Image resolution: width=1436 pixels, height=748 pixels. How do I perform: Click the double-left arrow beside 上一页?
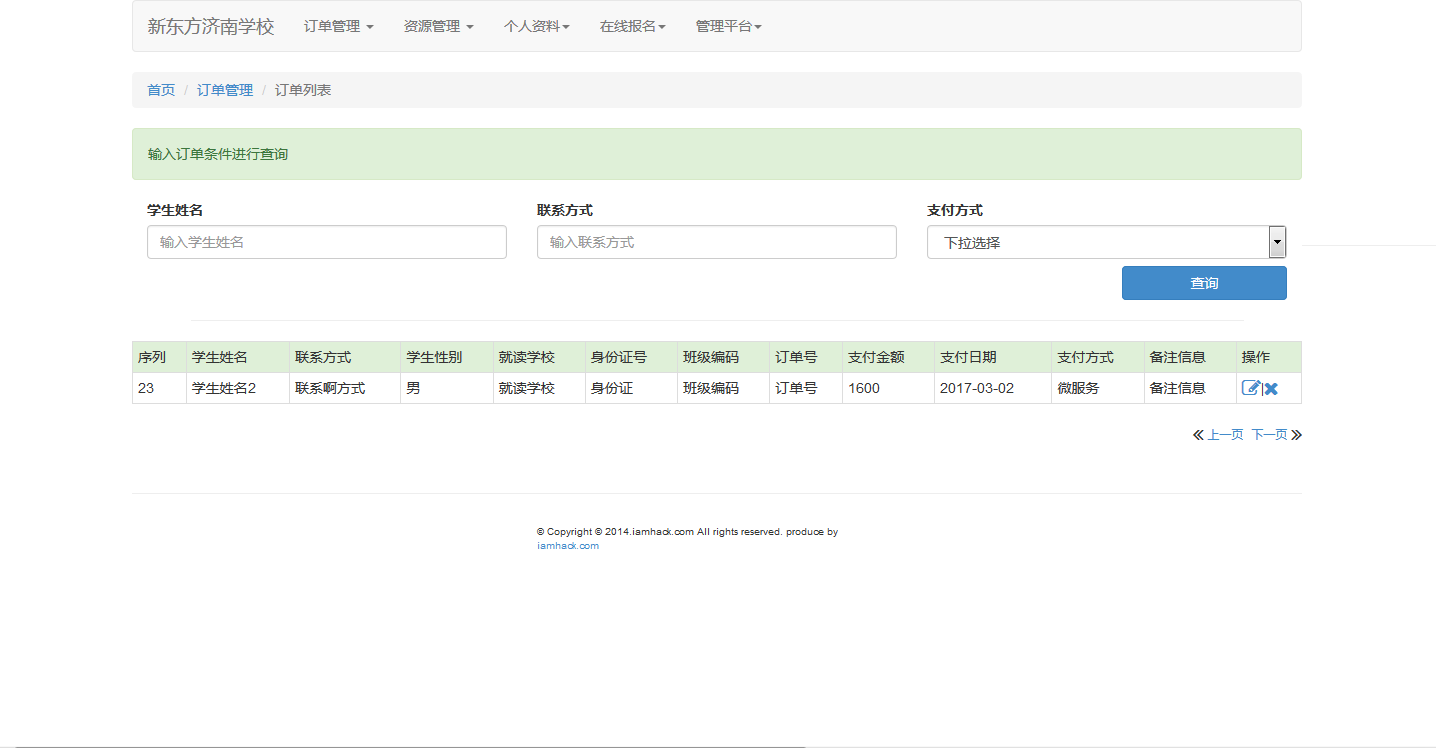pos(1198,435)
